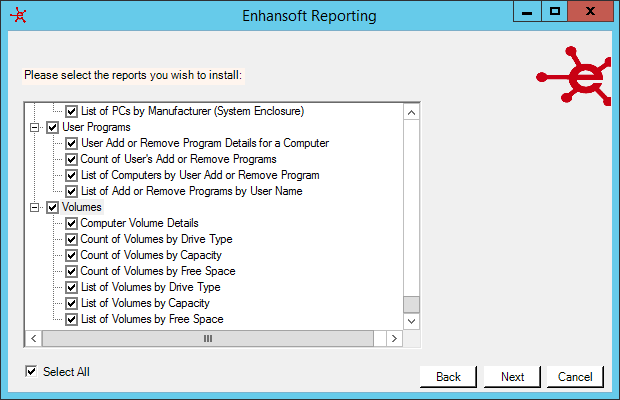Uncheck List of Volumes by Drive Type checkbox

[71, 287]
